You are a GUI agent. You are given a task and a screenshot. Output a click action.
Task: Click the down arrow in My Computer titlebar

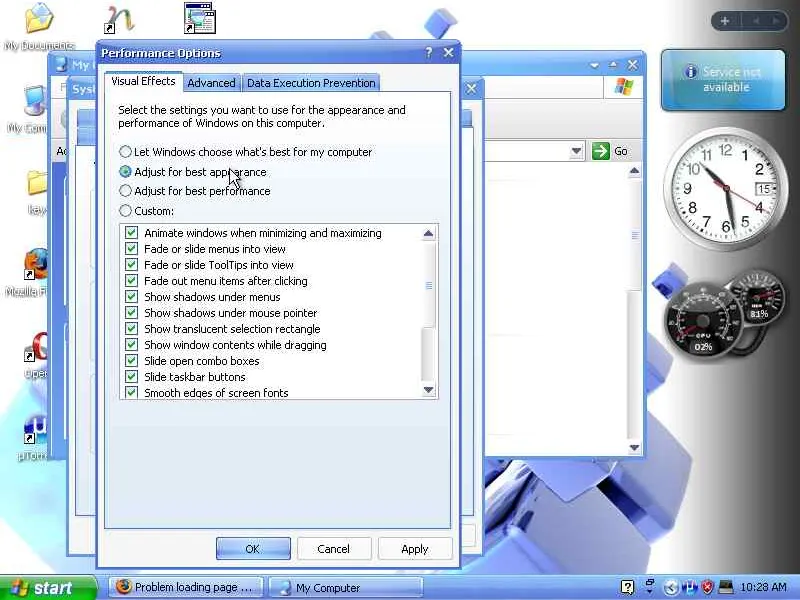(x=594, y=65)
